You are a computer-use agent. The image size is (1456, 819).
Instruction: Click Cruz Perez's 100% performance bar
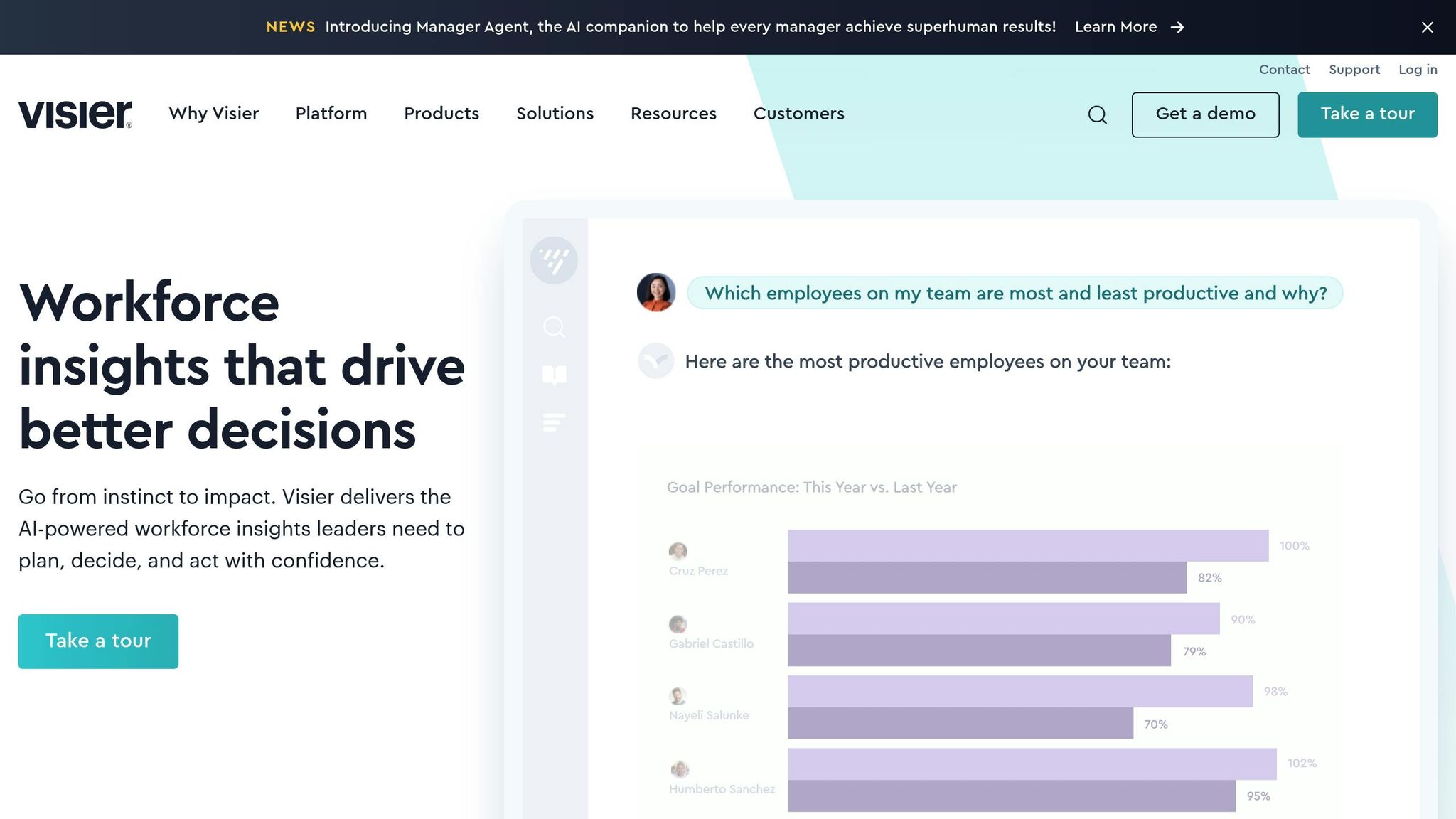pos(1027,545)
